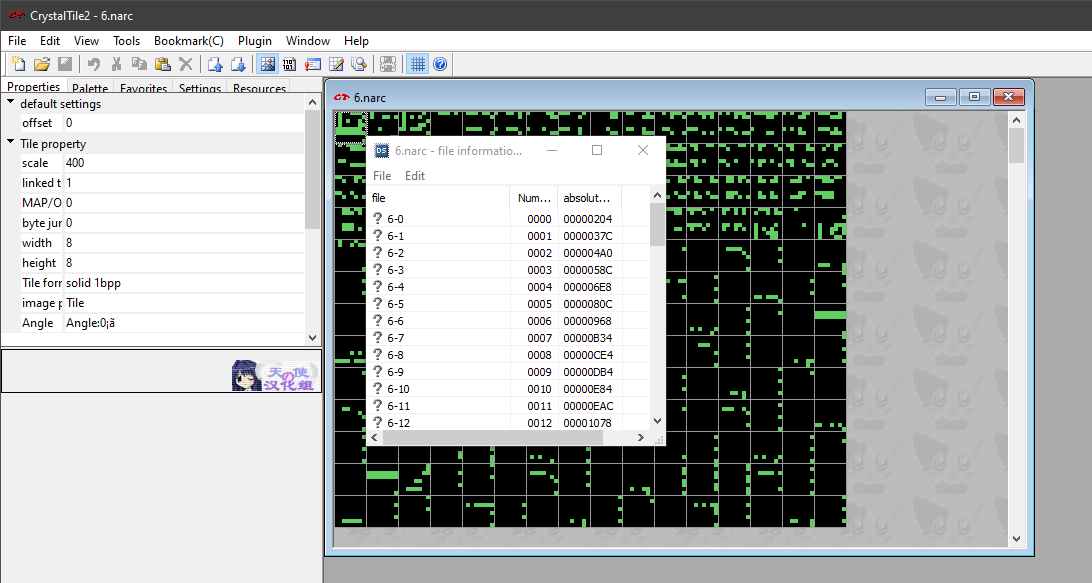Collapse the default settings section
1092x583 pixels.
(x=11, y=103)
